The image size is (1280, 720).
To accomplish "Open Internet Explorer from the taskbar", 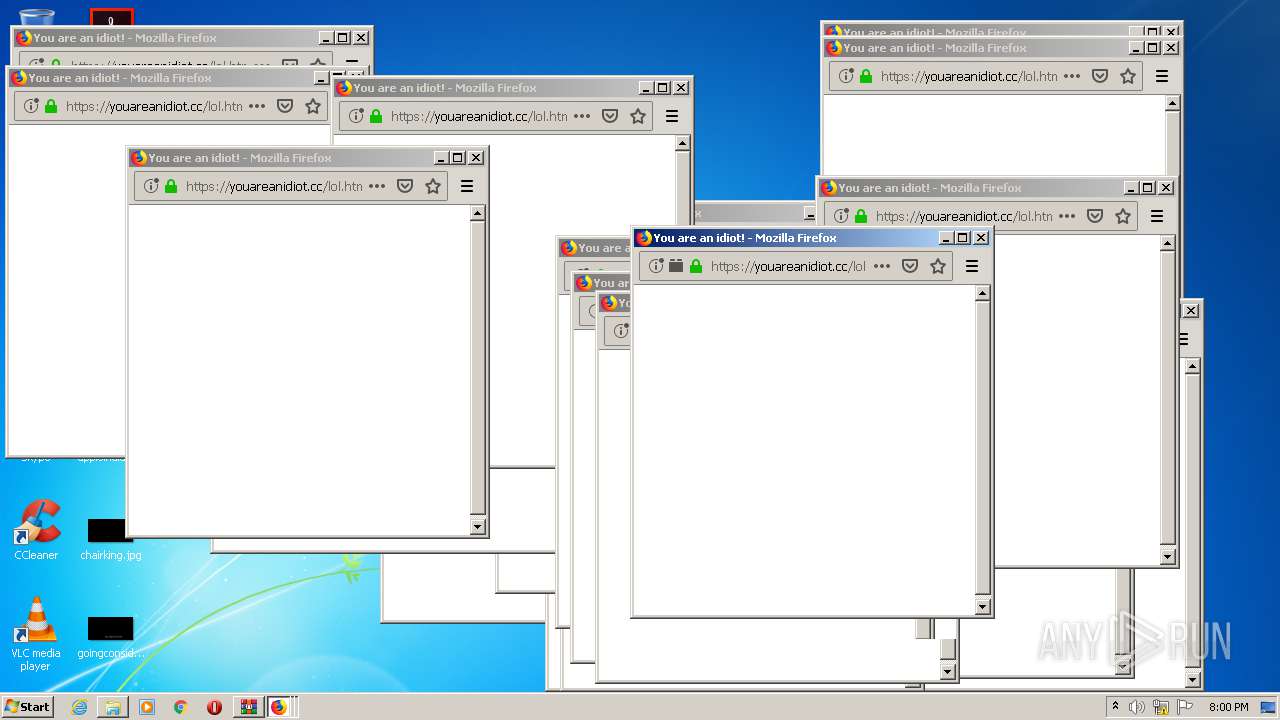I will tap(79, 707).
